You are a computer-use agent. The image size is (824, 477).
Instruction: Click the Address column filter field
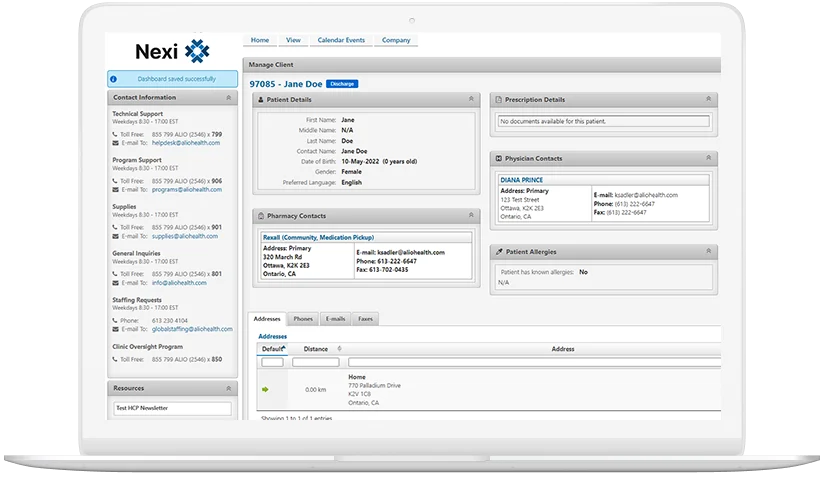(x=562, y=362)
